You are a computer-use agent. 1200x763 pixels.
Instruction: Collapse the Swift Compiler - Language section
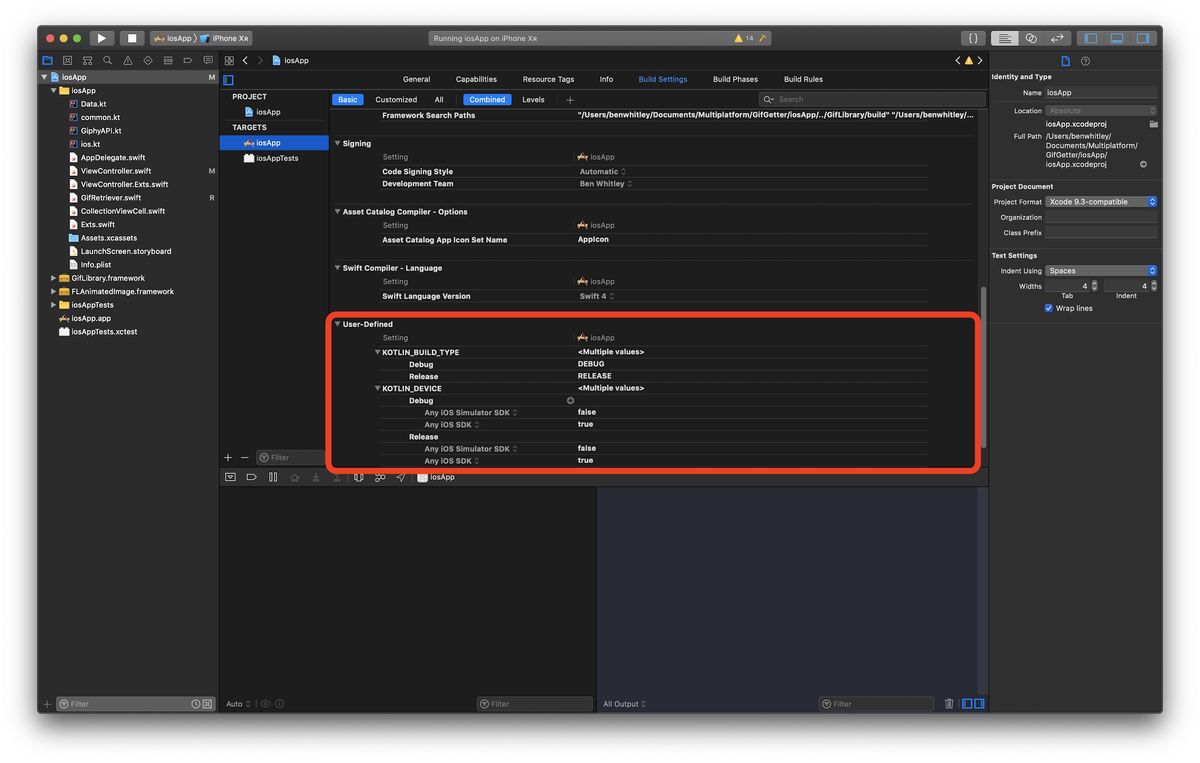pyautogui.click(x=337, y=268)
